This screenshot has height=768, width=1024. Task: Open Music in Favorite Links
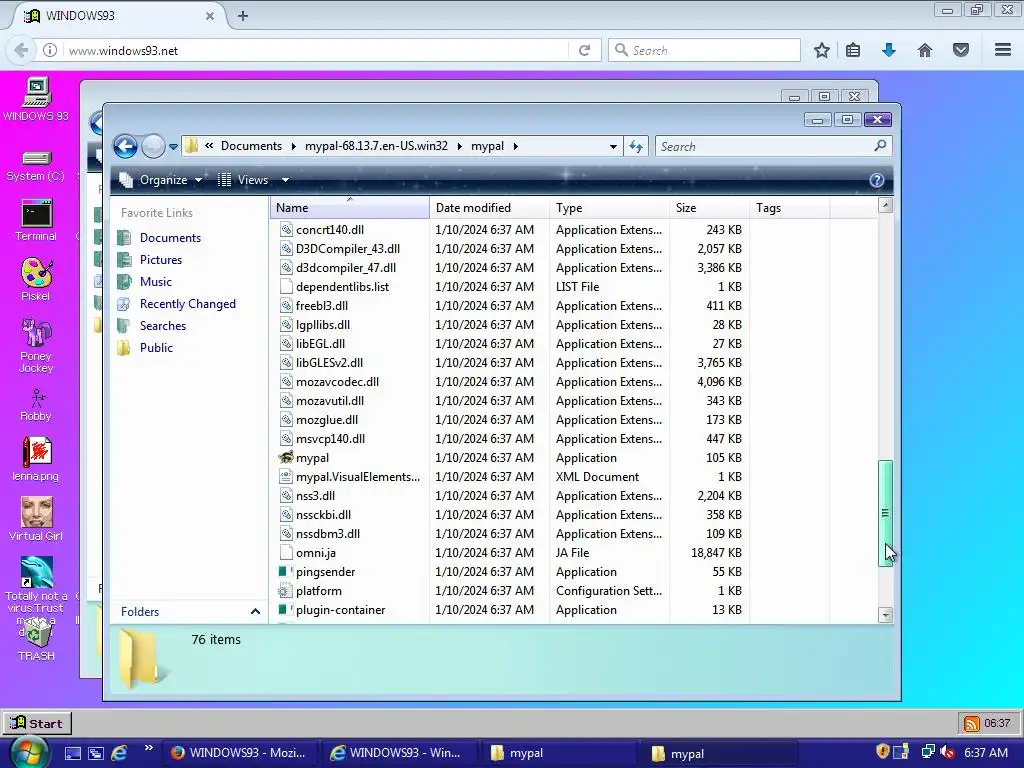pyautogui.click(x=155, y=282)
